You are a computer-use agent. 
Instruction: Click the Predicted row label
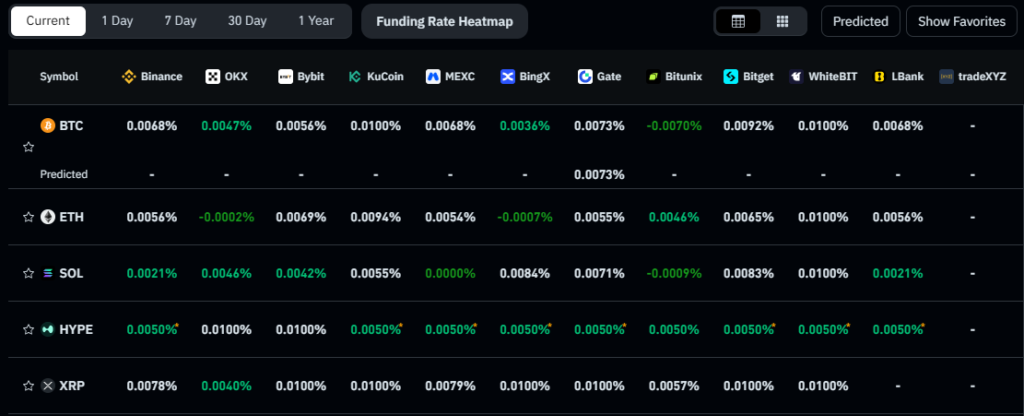(x=63, y=174)
